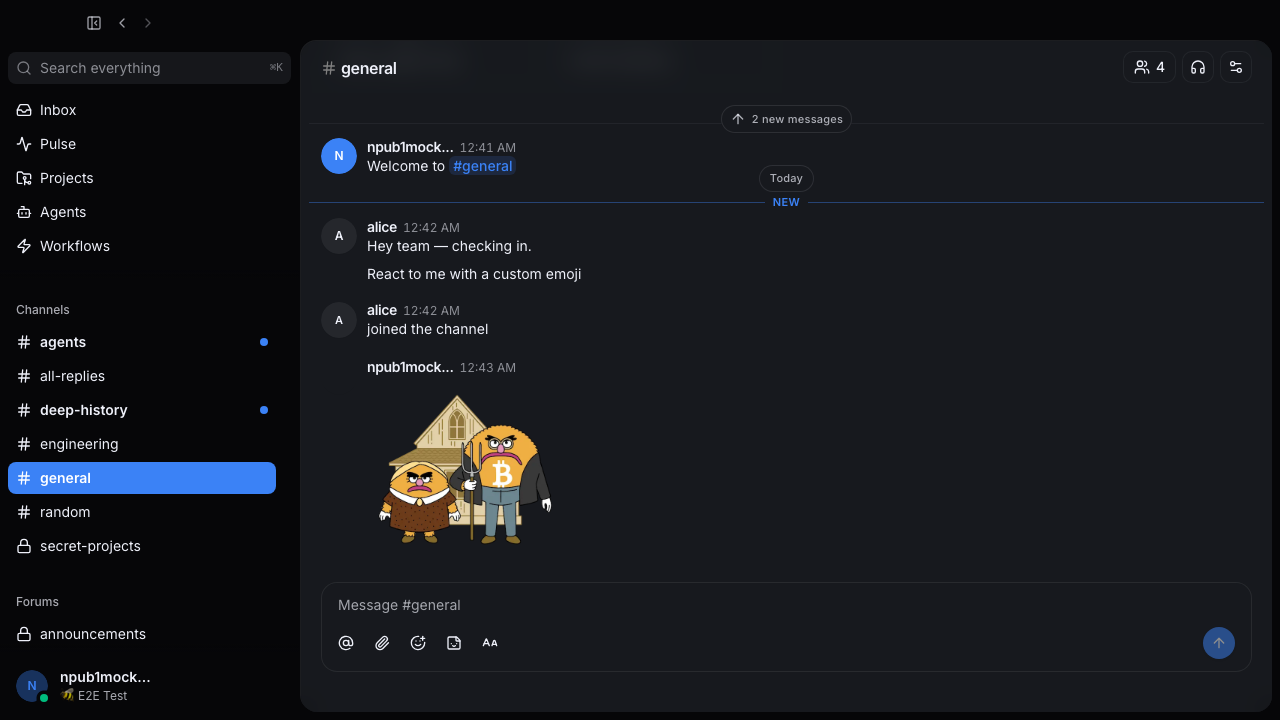Click the #general mention link
Image resolution: width=1280 pixels, height=720 pixels.
tap(482, 166)
